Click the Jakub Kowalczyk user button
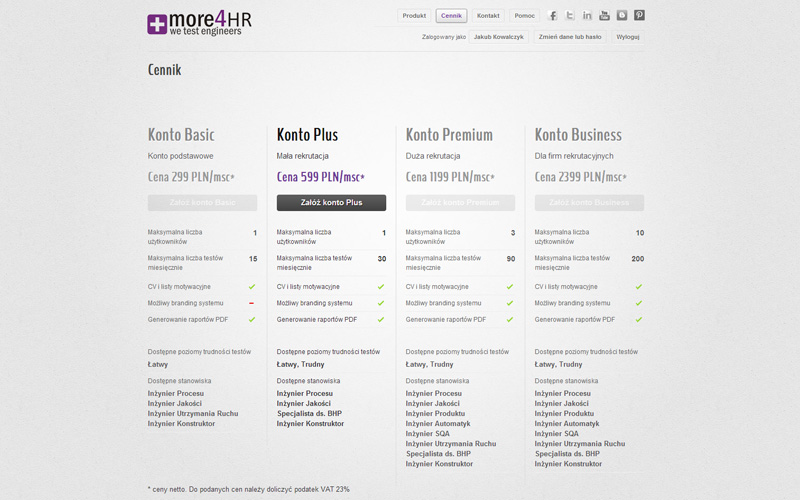This screenshot has width=800, height=500. (498, 37)
